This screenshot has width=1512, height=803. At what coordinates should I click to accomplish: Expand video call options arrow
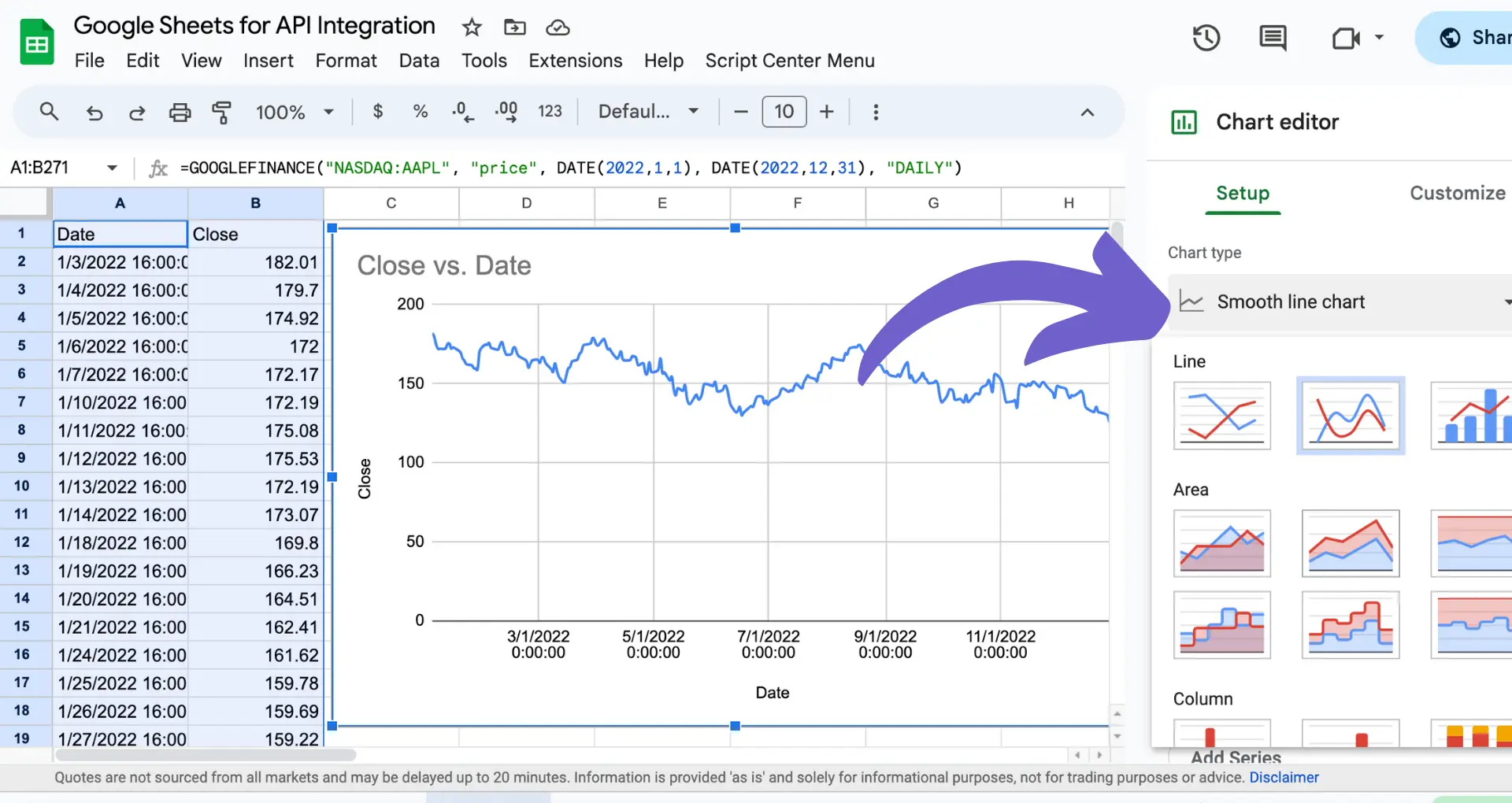[x=1379, y=37]
